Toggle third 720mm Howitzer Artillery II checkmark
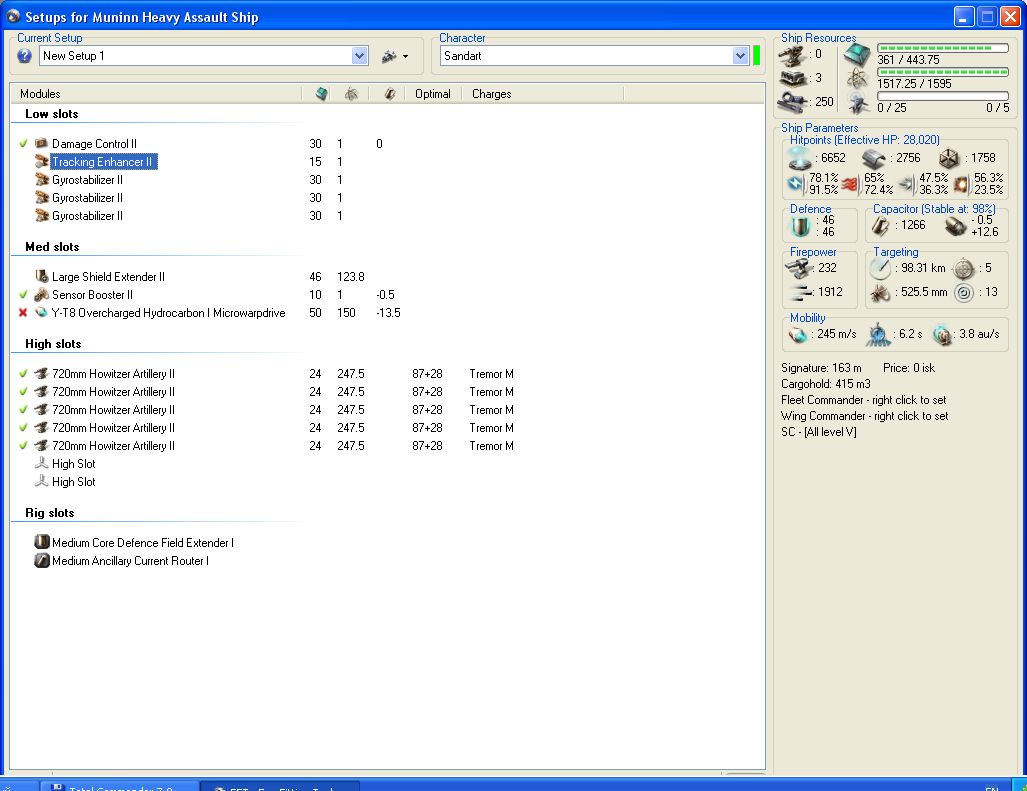The height and width of the screenshot is (791, 1027). coord(23,409)
